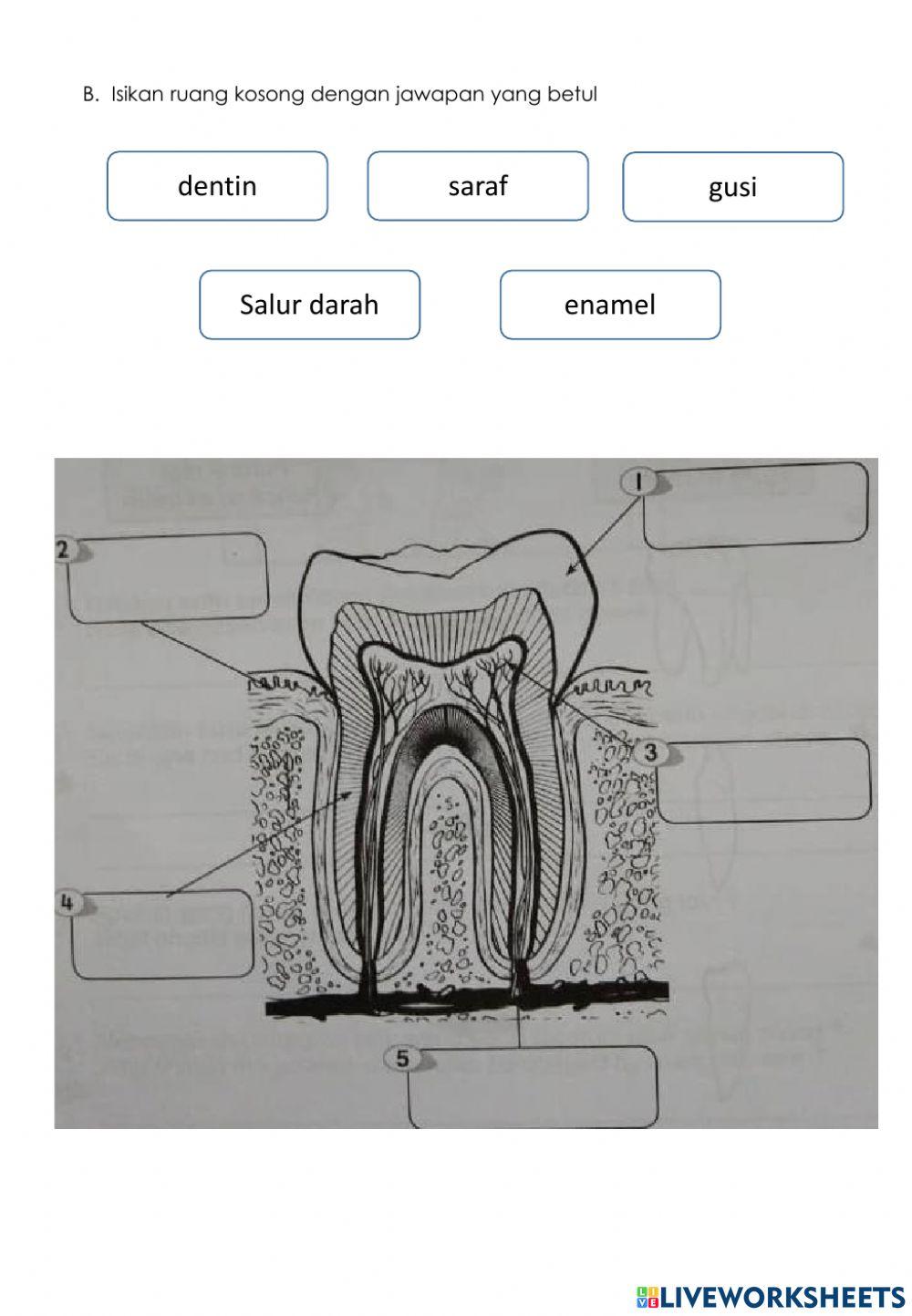Click answer box for label 3
The width and height of the screenshot is (912, 1316).
[763, 781]
